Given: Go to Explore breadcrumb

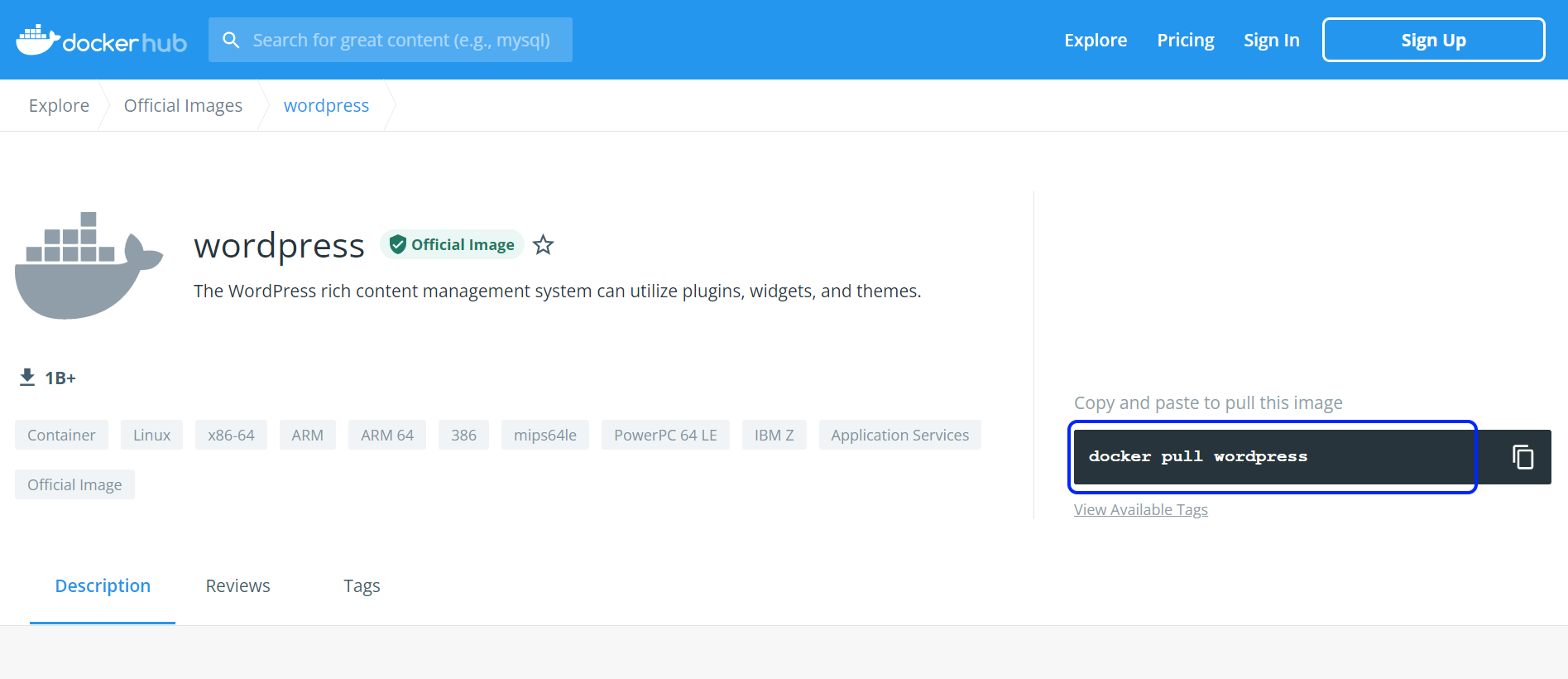Looking at the screenshot, I should click(59, 105).
